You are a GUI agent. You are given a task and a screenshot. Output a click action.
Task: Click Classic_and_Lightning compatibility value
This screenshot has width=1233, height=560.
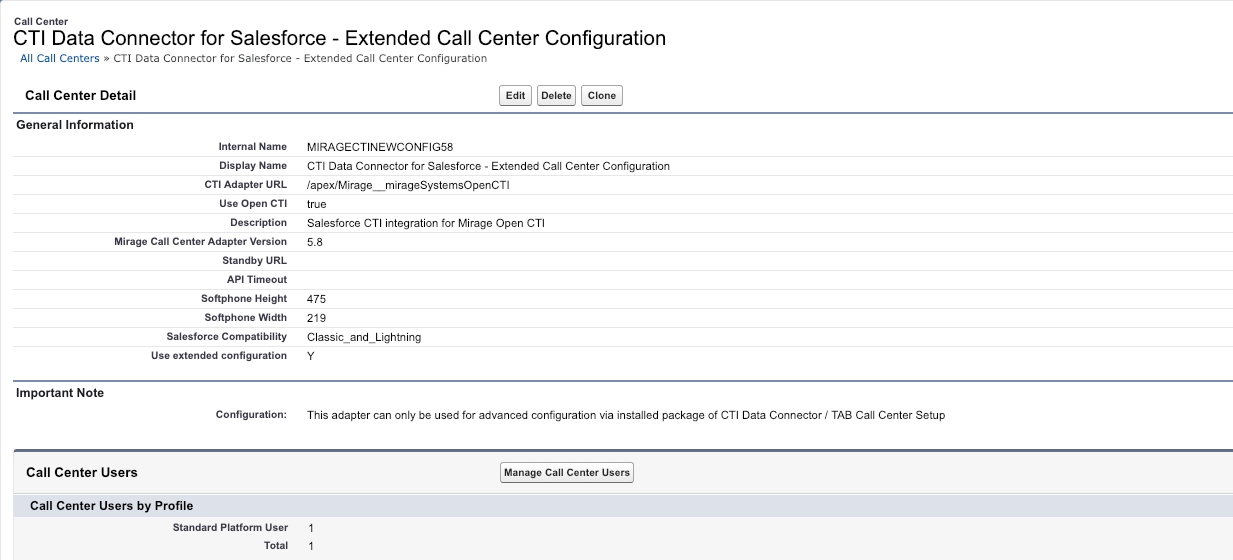click(x=364, y=337)
